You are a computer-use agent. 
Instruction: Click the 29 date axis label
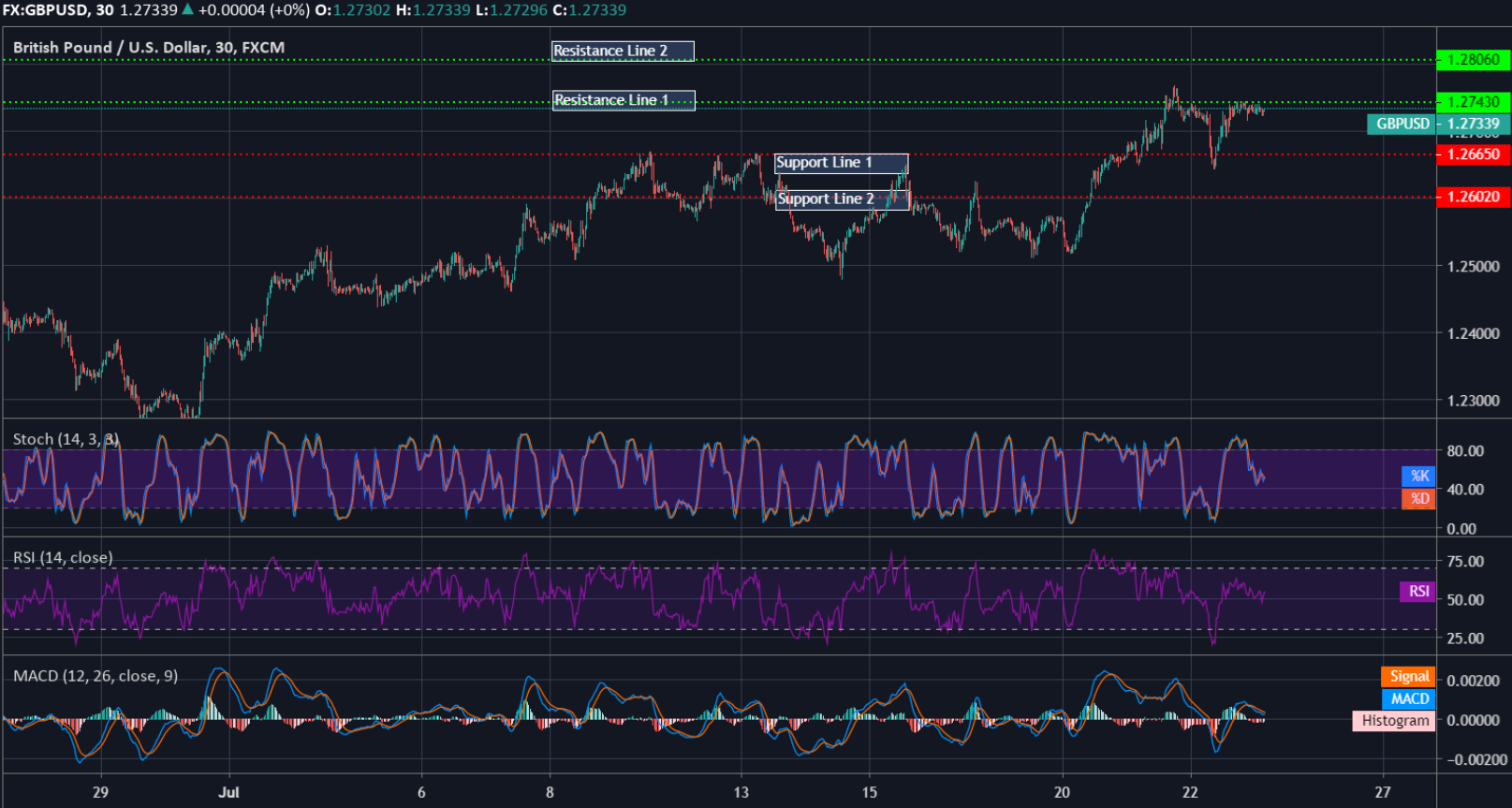[100, 792]
